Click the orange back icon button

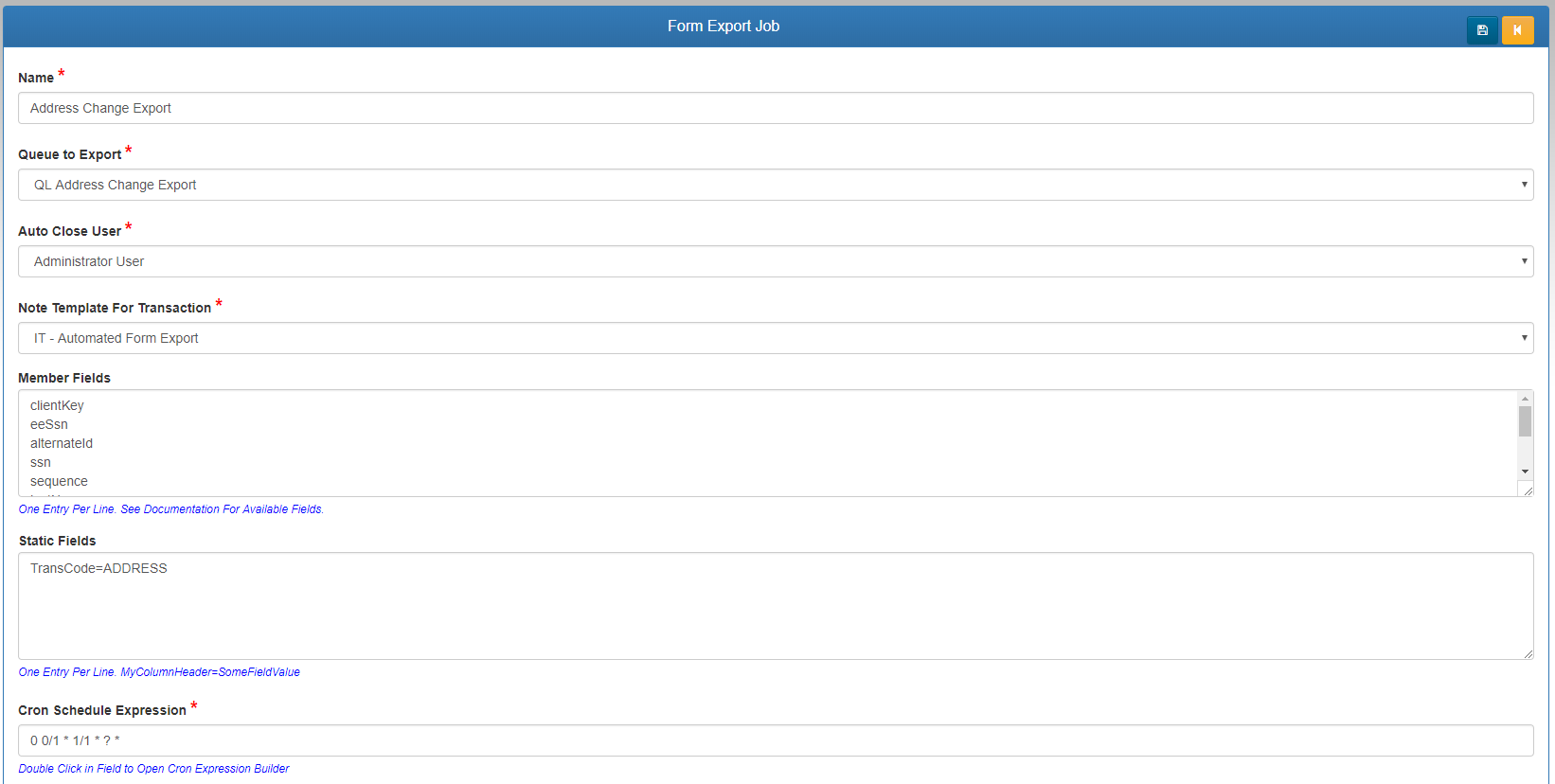(x=1517, y=30)
